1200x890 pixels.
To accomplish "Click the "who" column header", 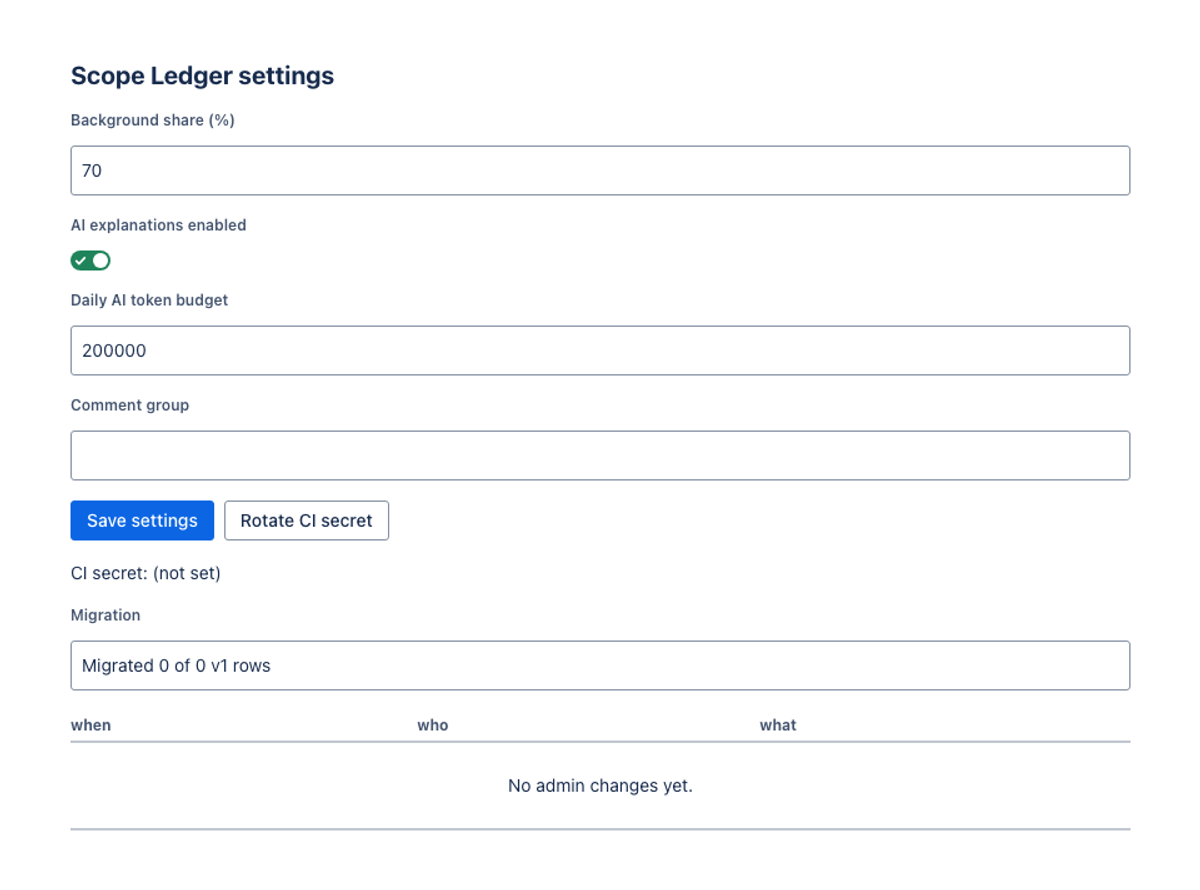I will (x=433, y=725).
